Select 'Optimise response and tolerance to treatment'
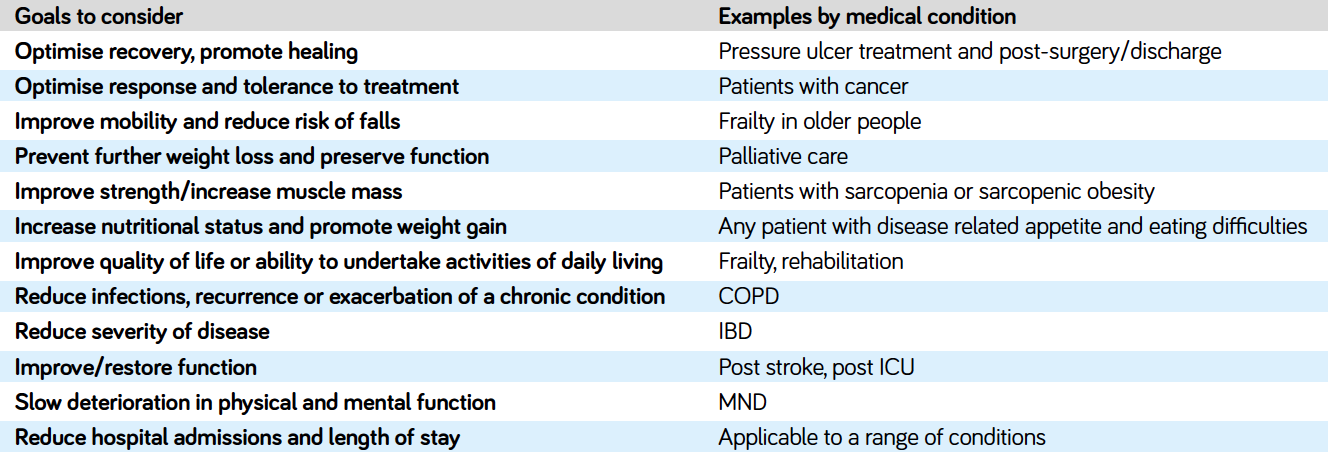The height and width of the screenshot is (453, 1329). [x=237, y=86]
